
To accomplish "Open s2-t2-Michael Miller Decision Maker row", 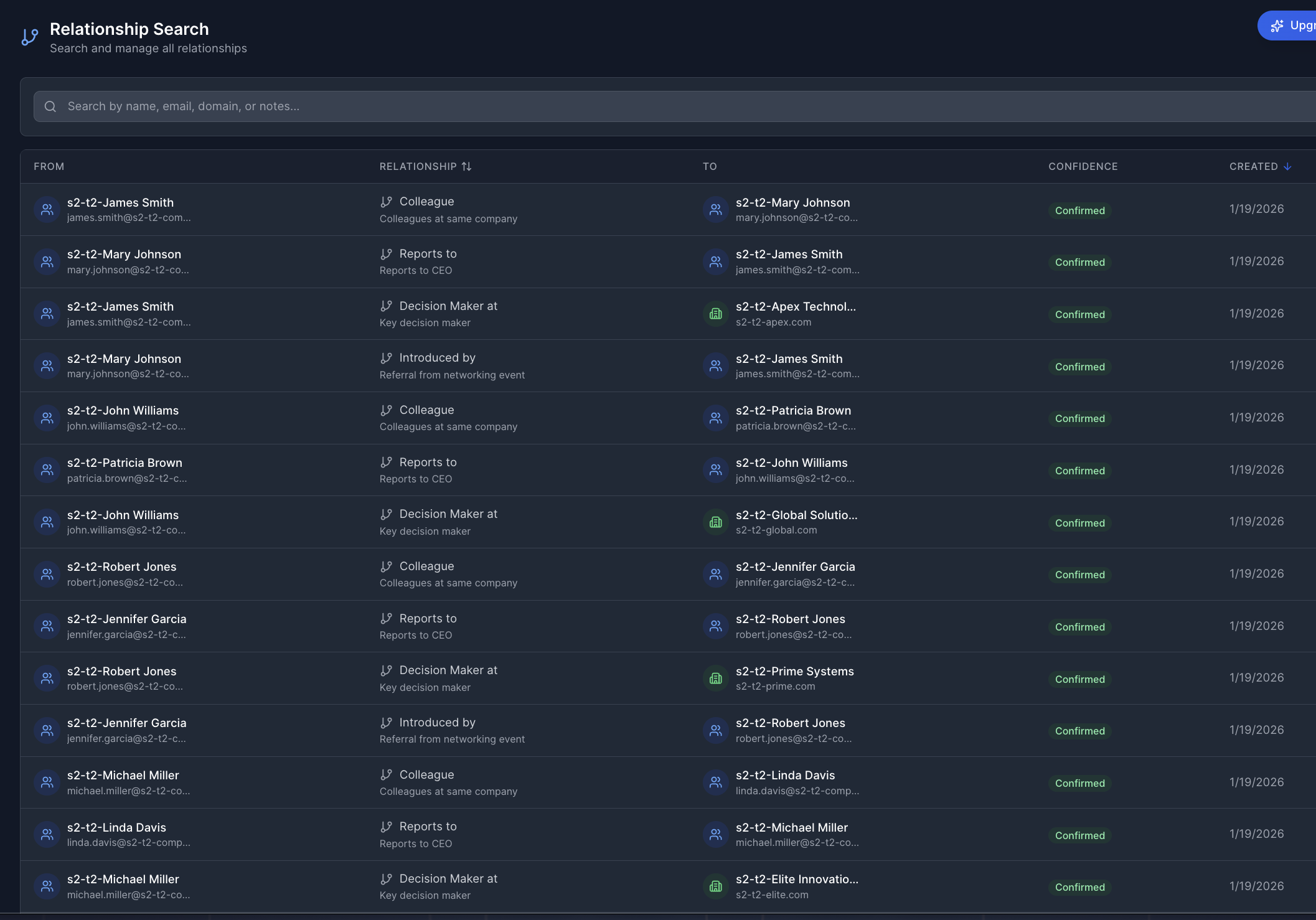I will pyautogui.click(x=448, y=879).
